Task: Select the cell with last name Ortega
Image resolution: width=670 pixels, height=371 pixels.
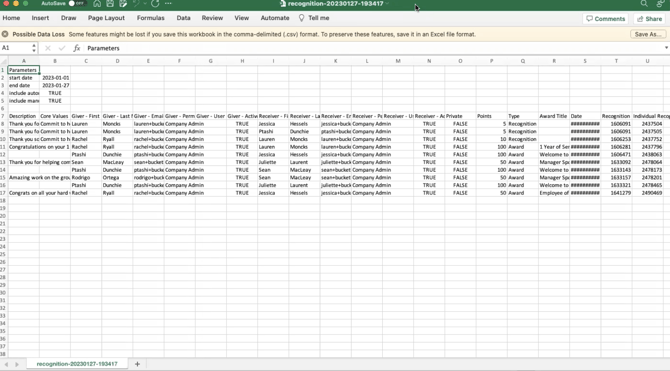Action: (117, 177)
